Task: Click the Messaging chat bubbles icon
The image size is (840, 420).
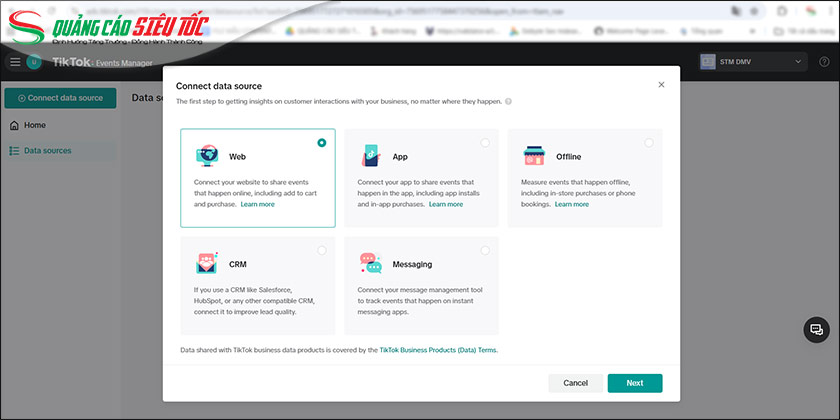Action: pyautogui.click(x=371, y=263)
